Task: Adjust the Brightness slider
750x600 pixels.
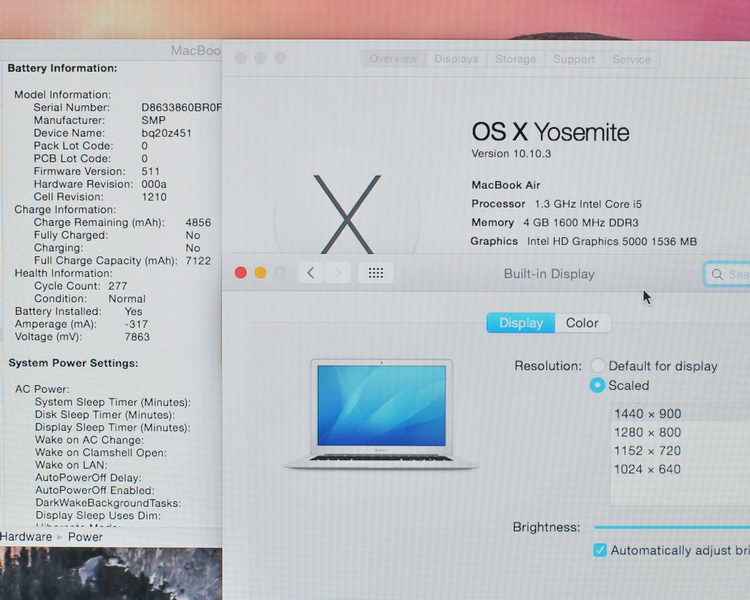Action: click(672, 527)
